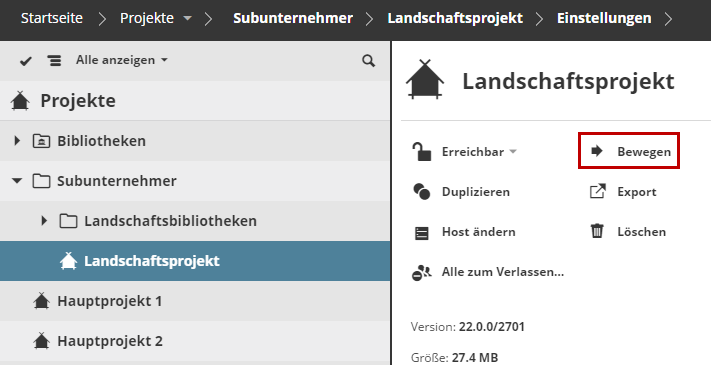This screenshot has height=365, width=711.
Task: Click the version value 22.0.0/2701
Action: [x=492, y=326]
